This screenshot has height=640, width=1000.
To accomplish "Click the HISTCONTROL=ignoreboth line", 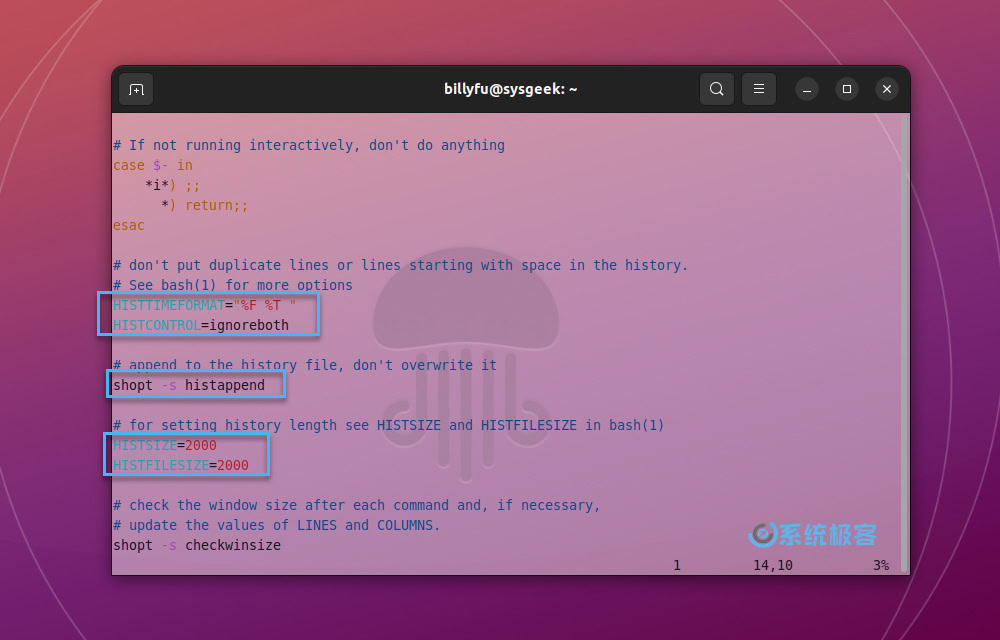I will coord(201,325).
